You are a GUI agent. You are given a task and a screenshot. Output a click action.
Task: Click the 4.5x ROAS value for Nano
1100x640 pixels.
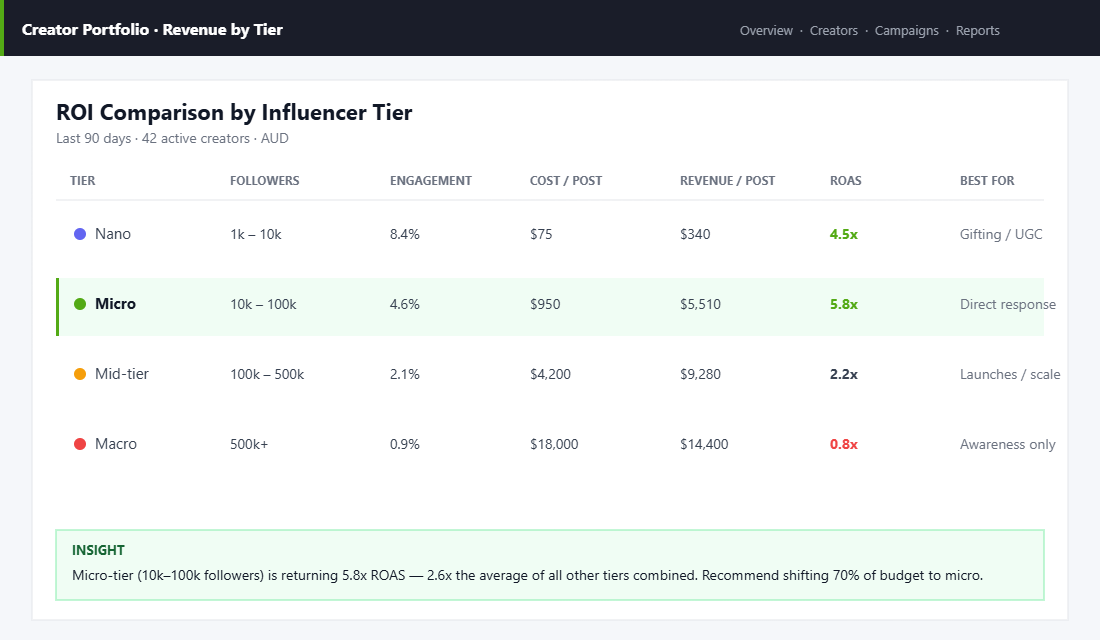tap(845, 234)
